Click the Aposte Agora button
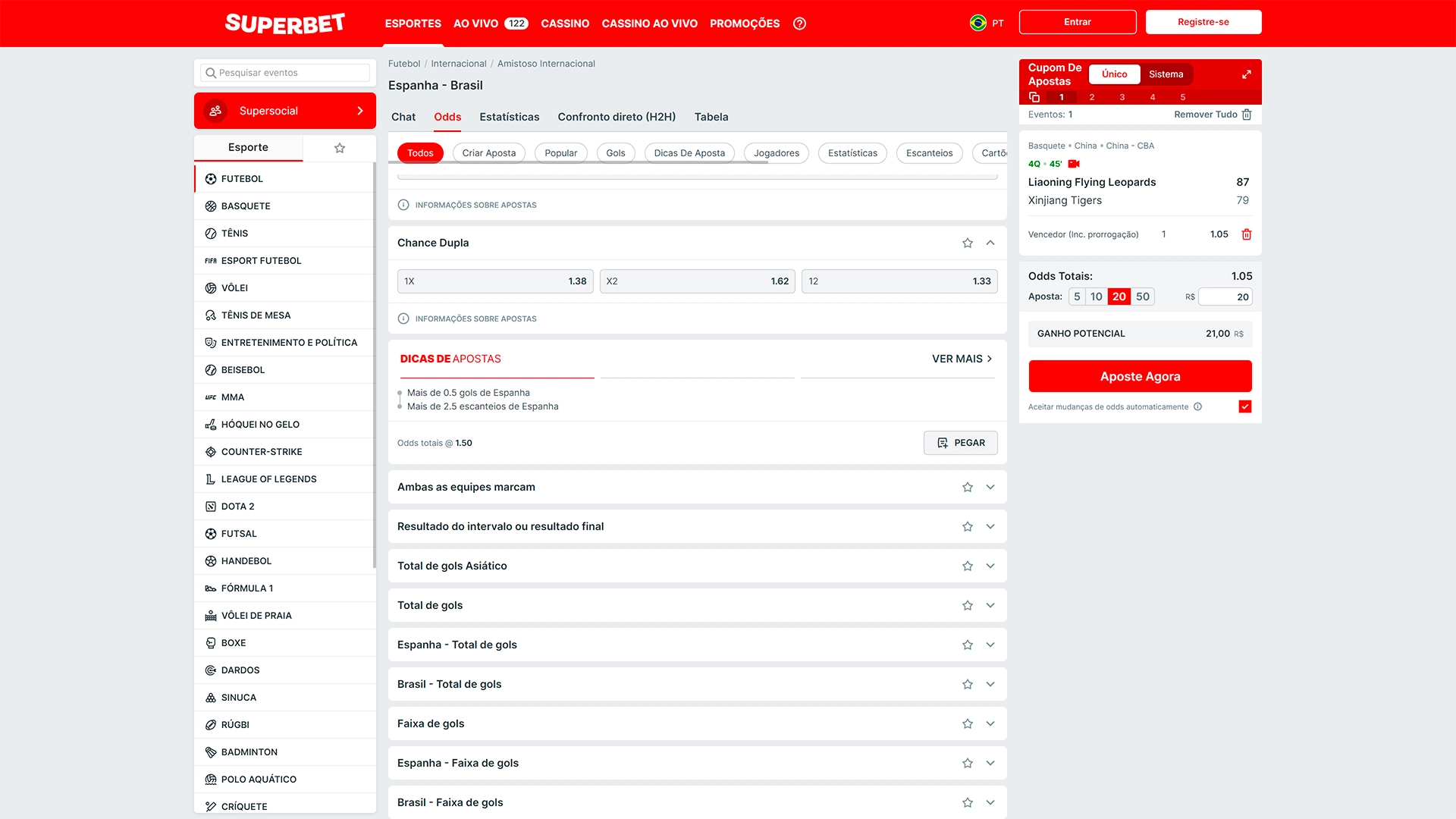The height and width of the screenshot is (819, 1456). (x=1140, y=376)
